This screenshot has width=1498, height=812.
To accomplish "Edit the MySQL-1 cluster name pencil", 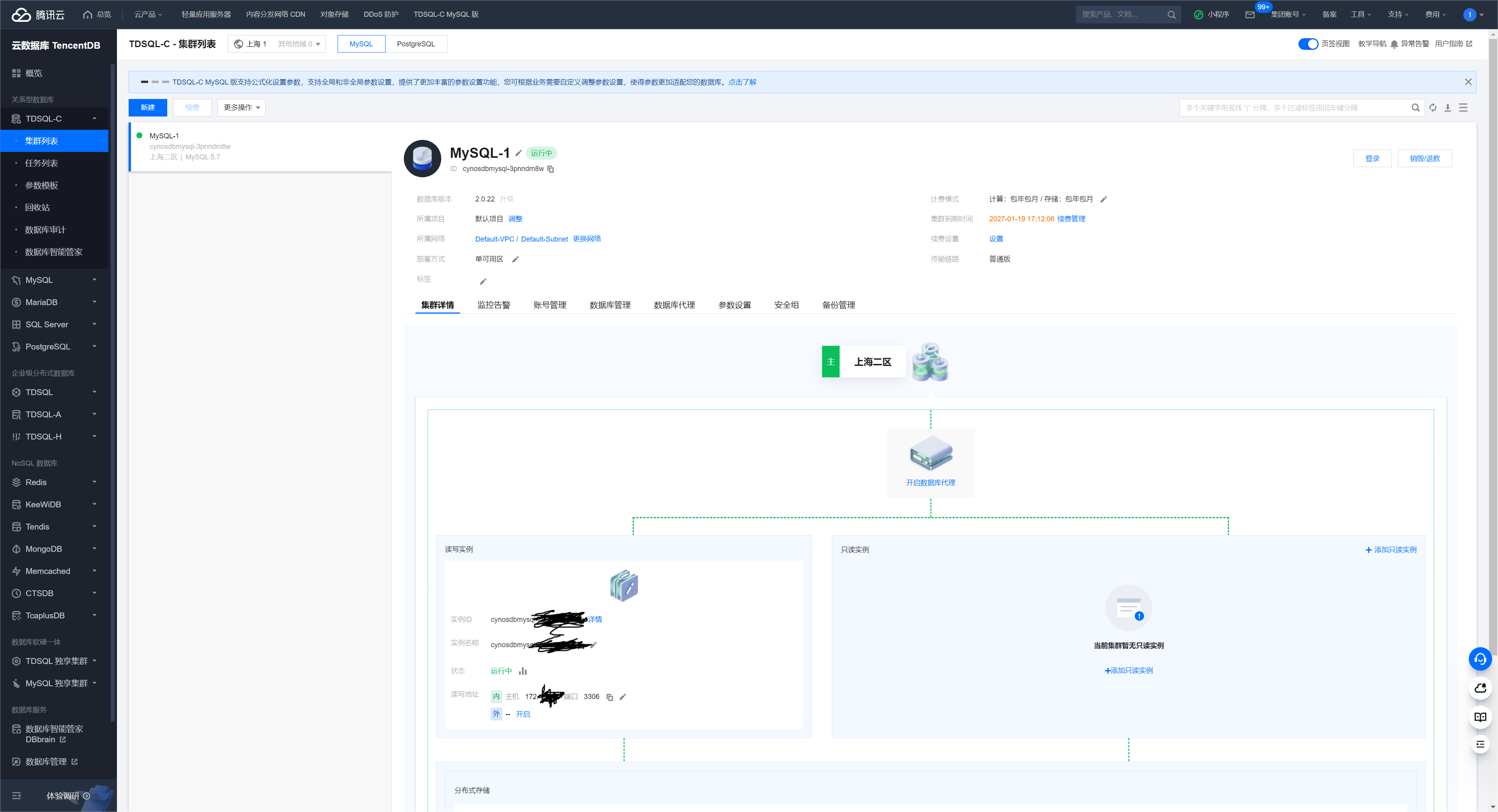I will click(x=518, y=153).
